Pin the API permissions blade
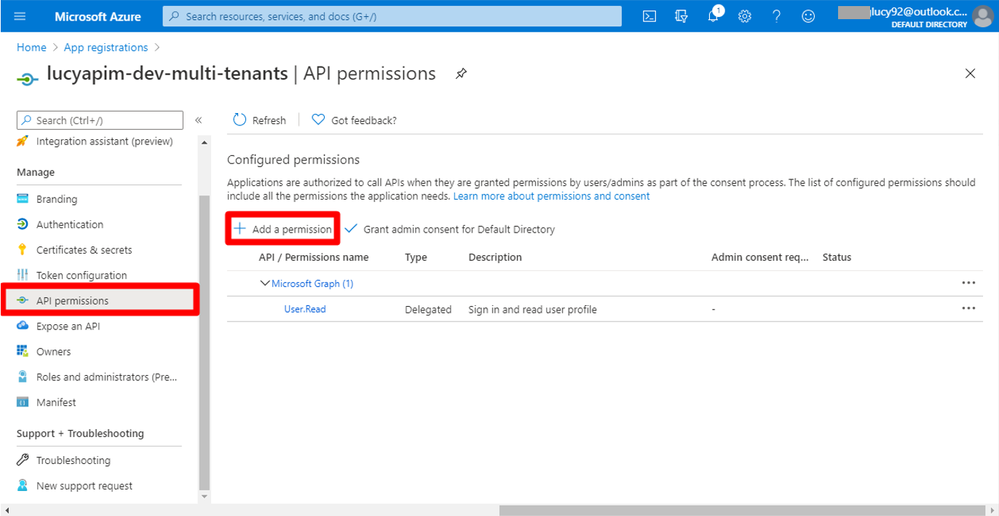Viewport: 999px width, 516px height. (x=461, y=74)
